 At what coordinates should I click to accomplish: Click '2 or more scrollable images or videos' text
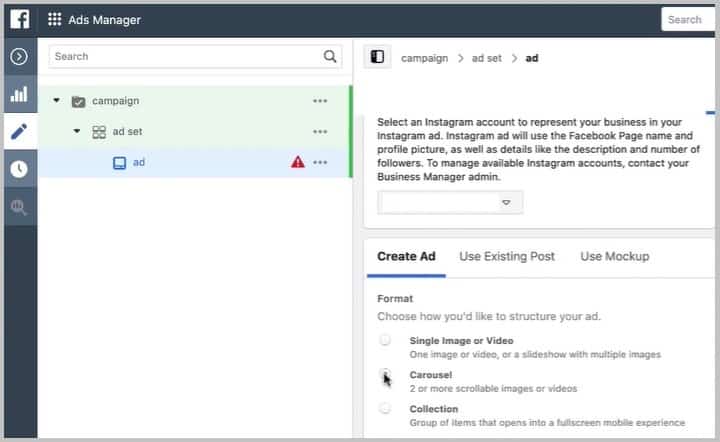493,389
